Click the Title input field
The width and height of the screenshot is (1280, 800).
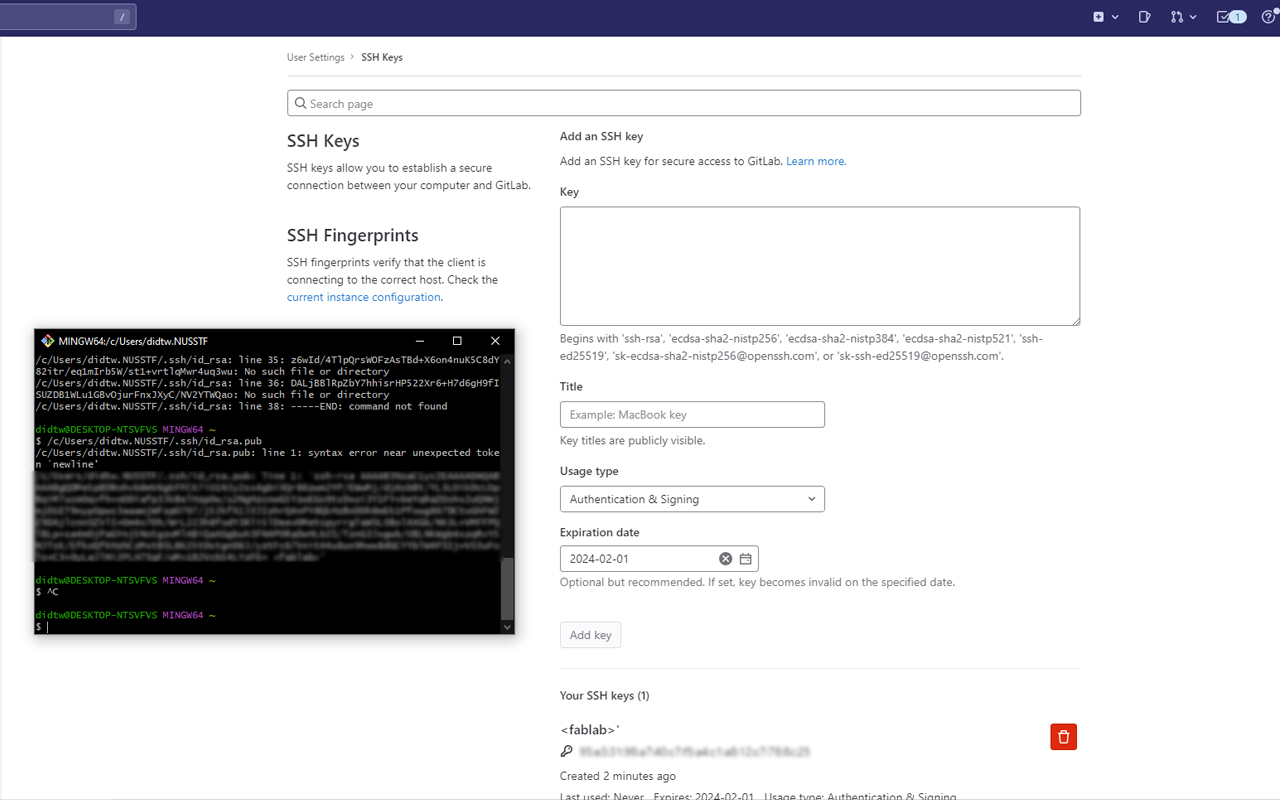pos(692,414)
